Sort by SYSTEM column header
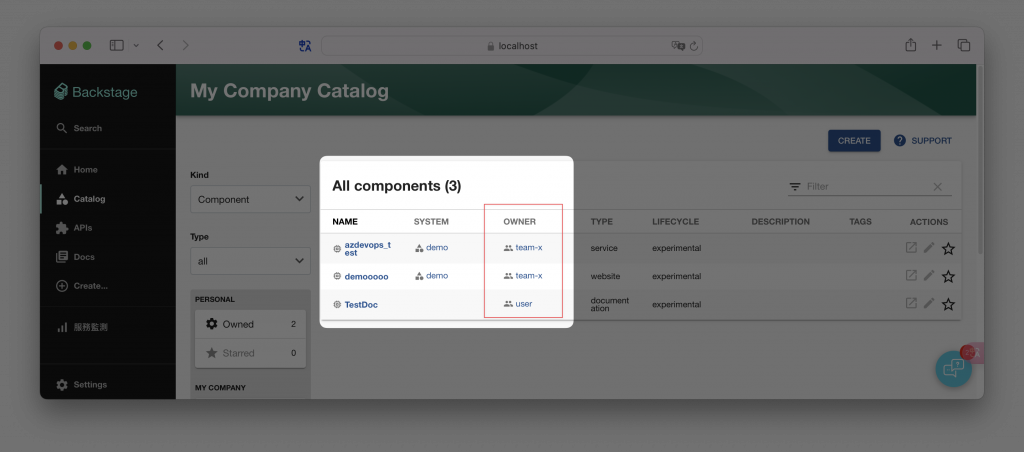 [431, 221]
